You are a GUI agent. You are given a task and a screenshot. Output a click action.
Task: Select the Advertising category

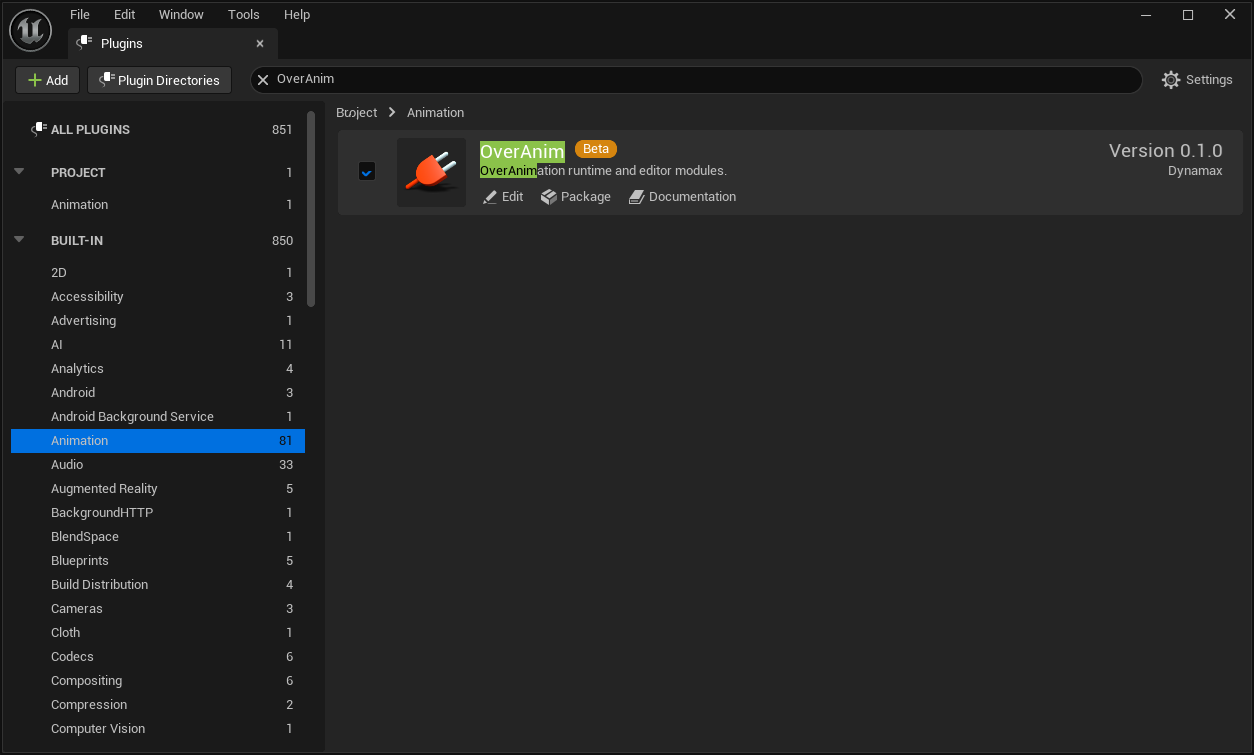pos(158,320)
